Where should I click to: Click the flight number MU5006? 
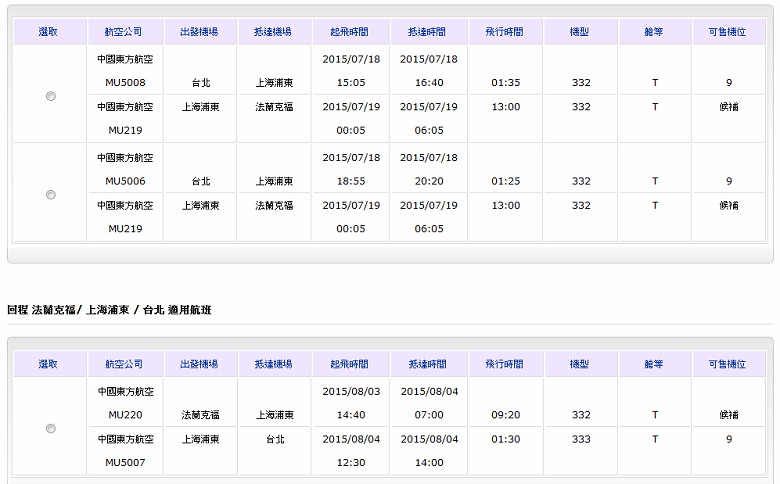coord(125,181)
